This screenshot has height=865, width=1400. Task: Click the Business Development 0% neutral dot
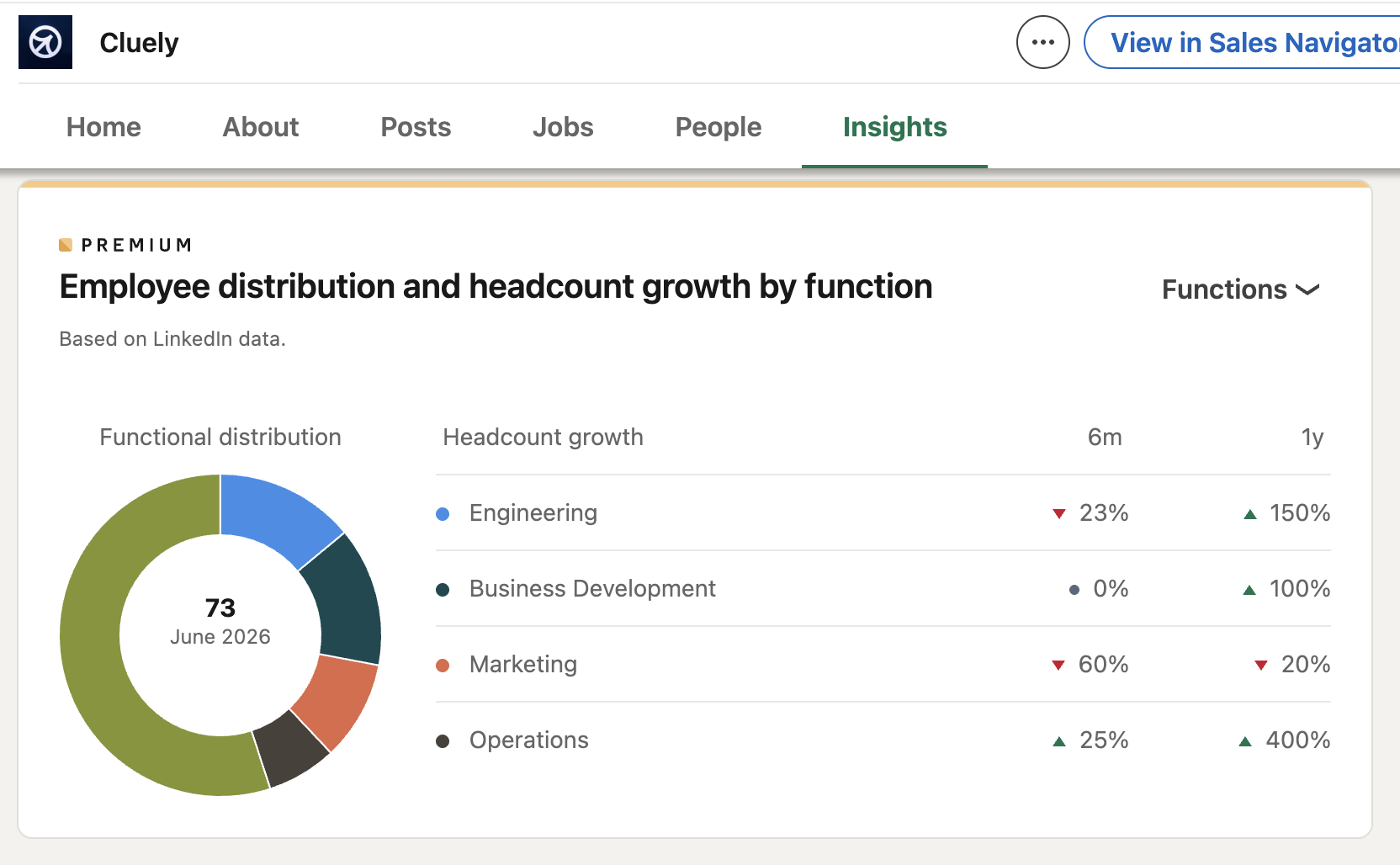1074,589
